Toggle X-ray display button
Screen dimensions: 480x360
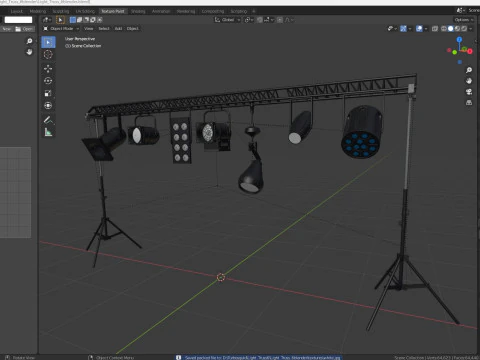click(435, 29)
